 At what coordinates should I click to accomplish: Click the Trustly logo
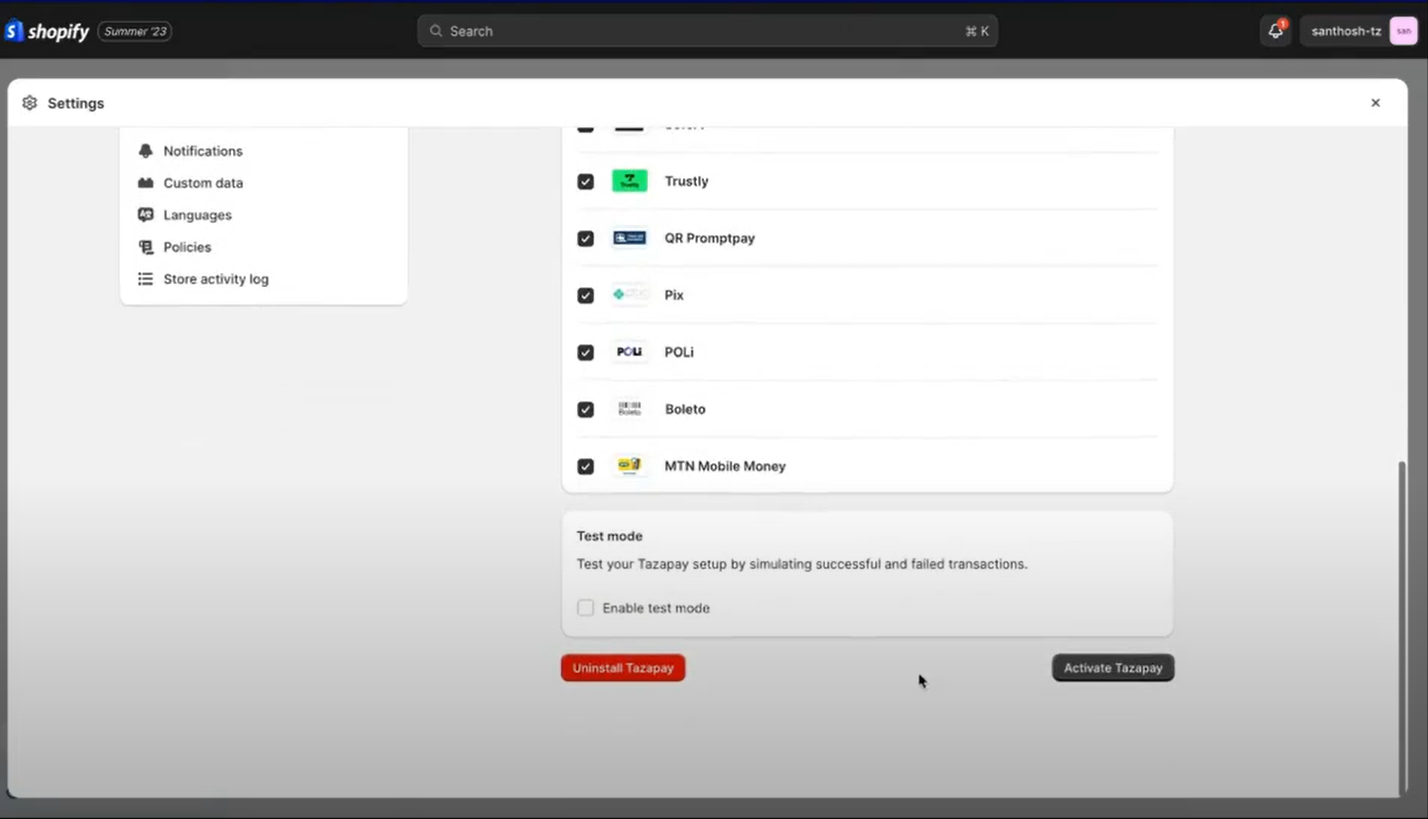pos(630,181)
